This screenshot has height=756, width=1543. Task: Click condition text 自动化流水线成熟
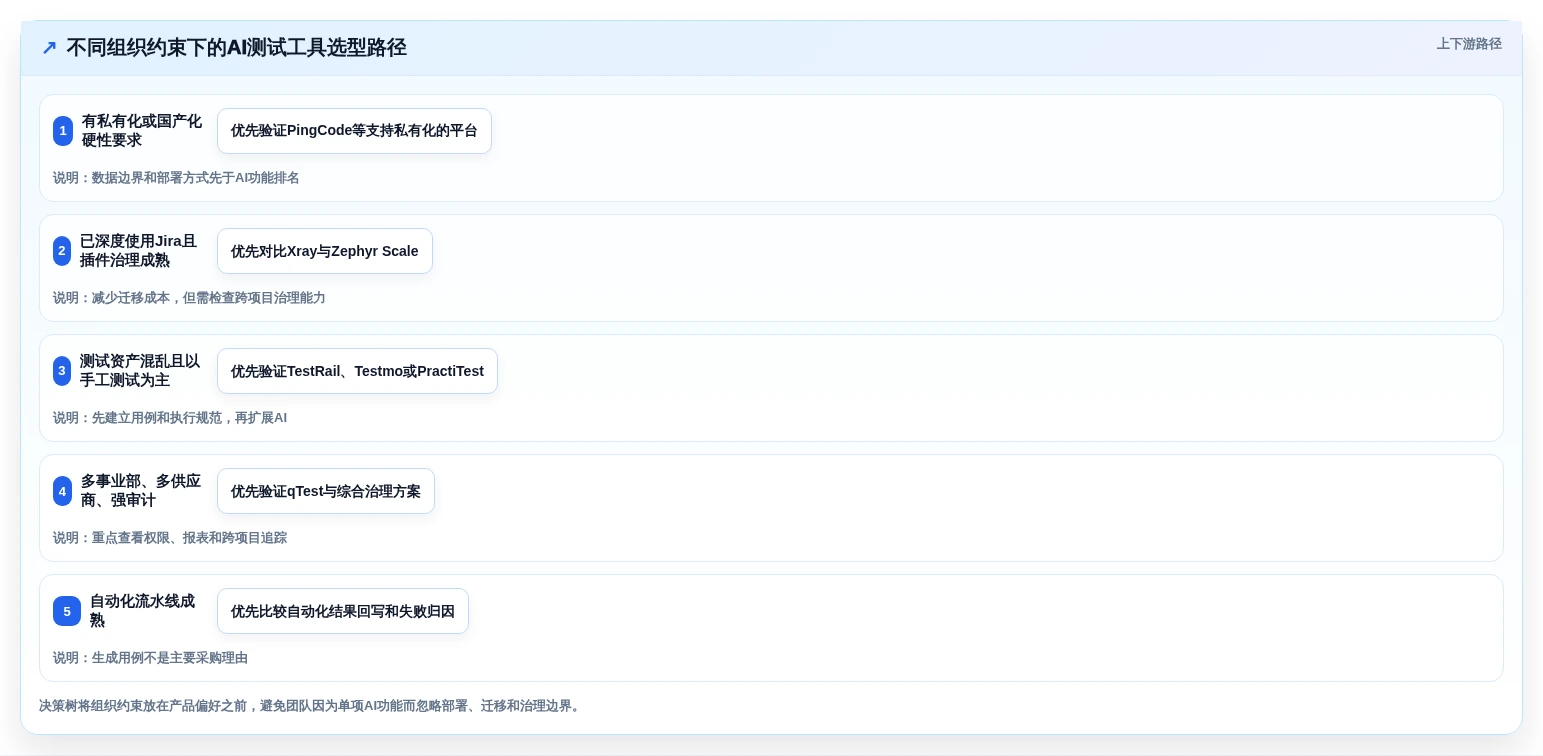[x=143, y=611]
